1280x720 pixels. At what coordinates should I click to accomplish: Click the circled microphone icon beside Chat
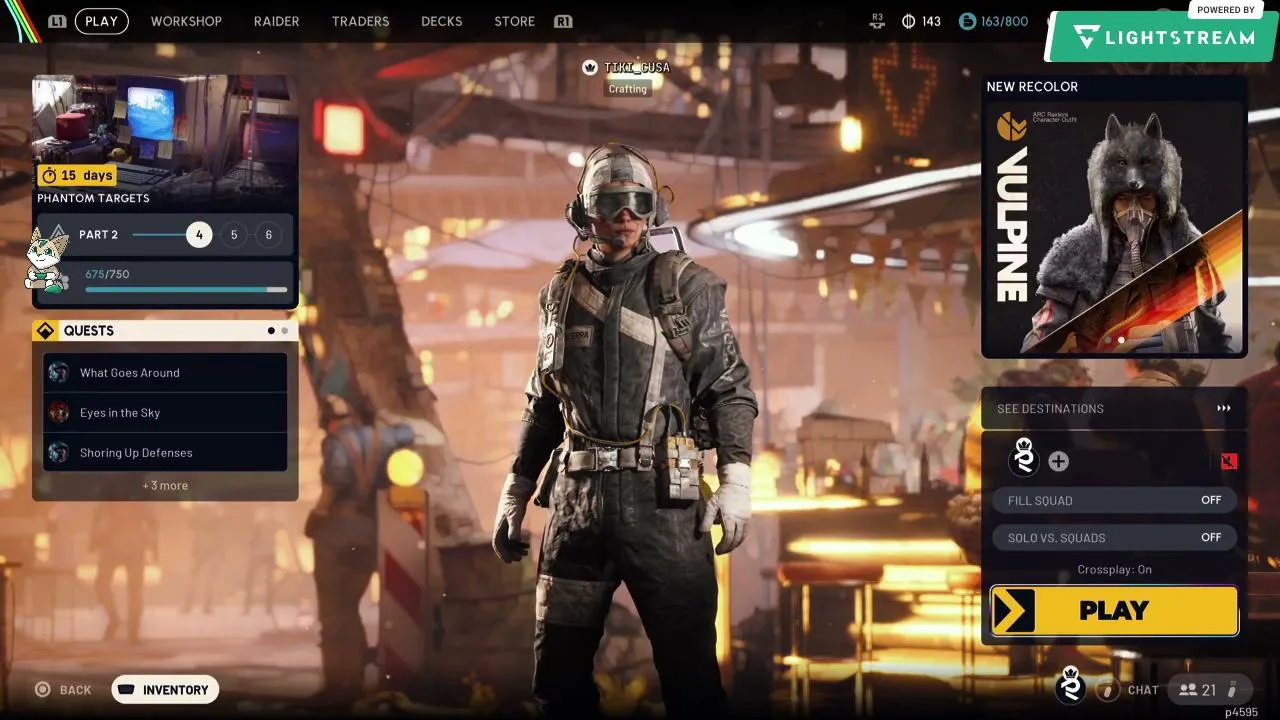click(1107, 690)
